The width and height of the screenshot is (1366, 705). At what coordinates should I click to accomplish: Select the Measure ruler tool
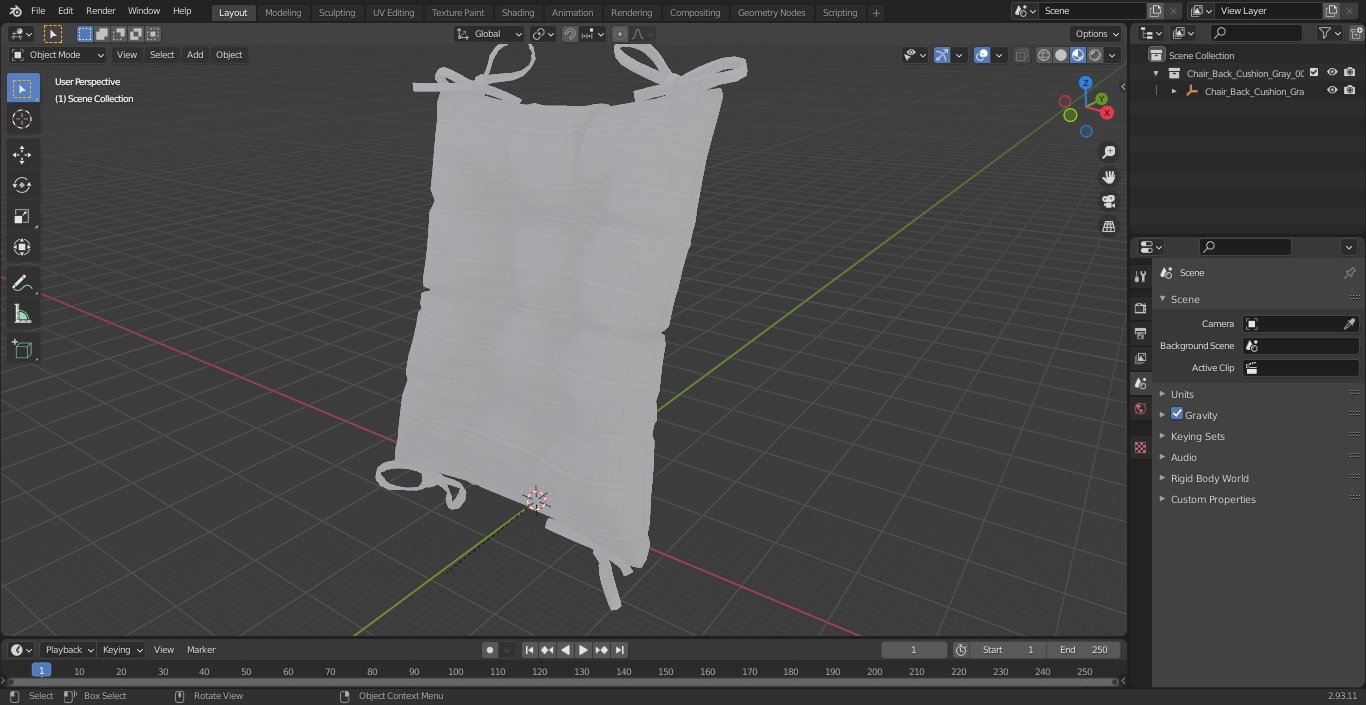pyautogui.click(x=22, y=315)
